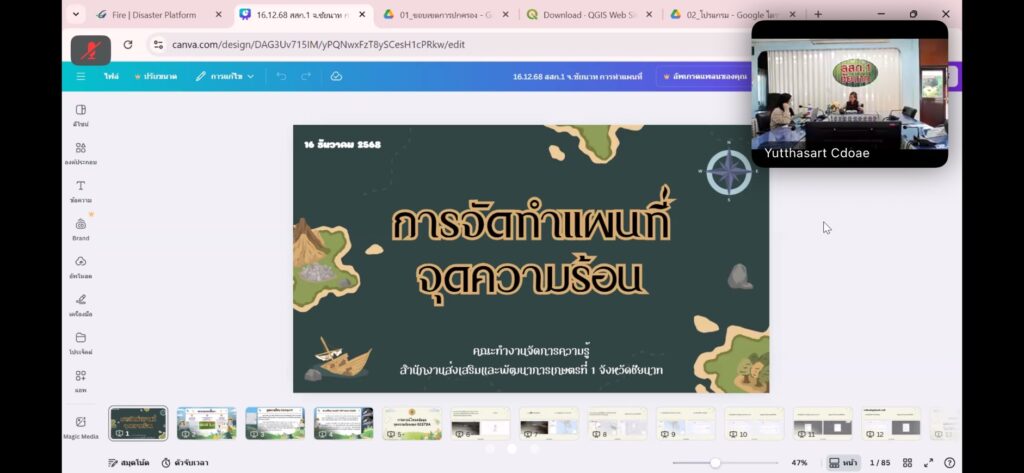Expand the editing mode dropdown
The image size is (1024, 473).
coord(225,76)
